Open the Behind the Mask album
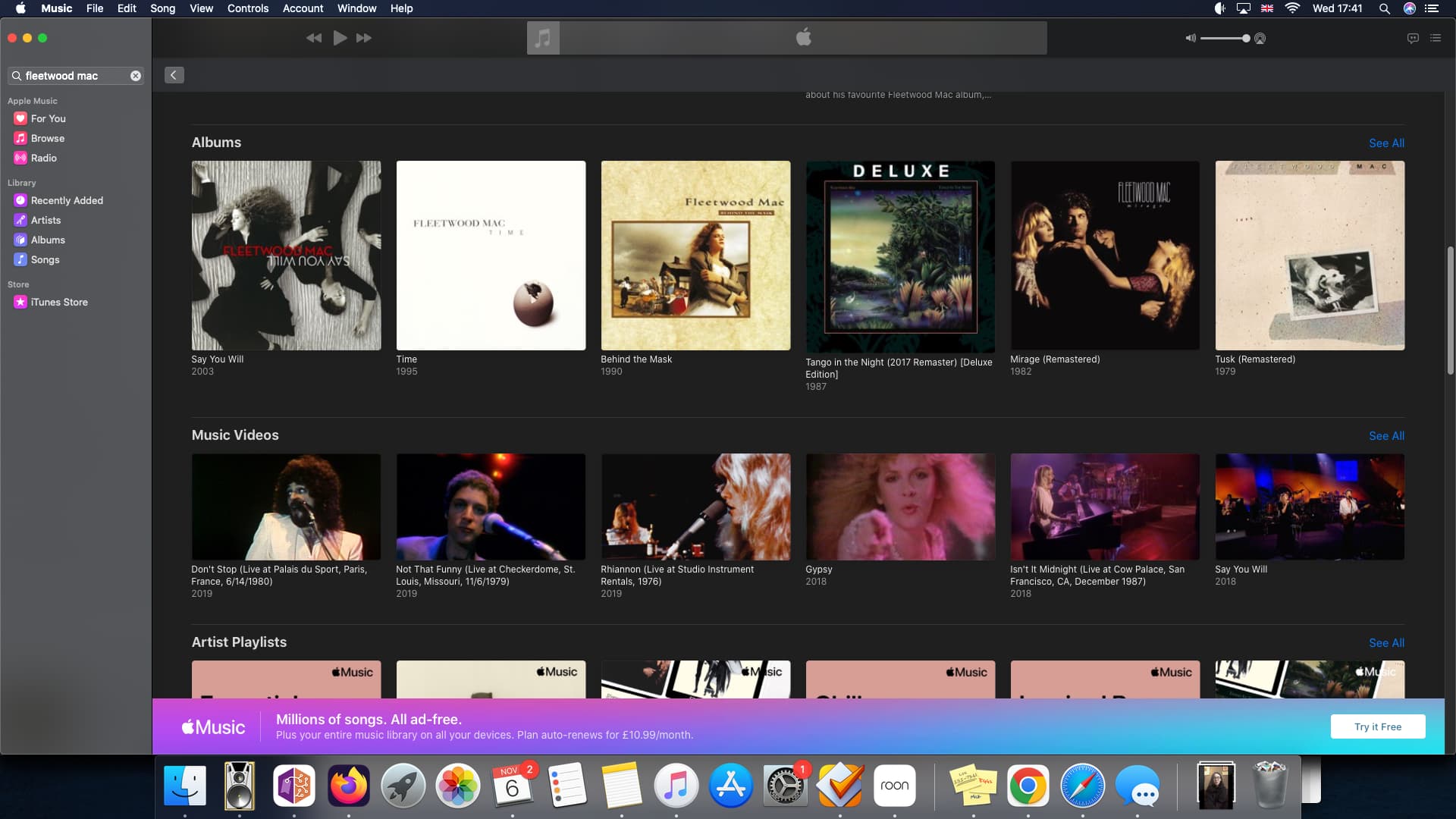This screenshot has width=1456, height=819. [x=695, y=256]
